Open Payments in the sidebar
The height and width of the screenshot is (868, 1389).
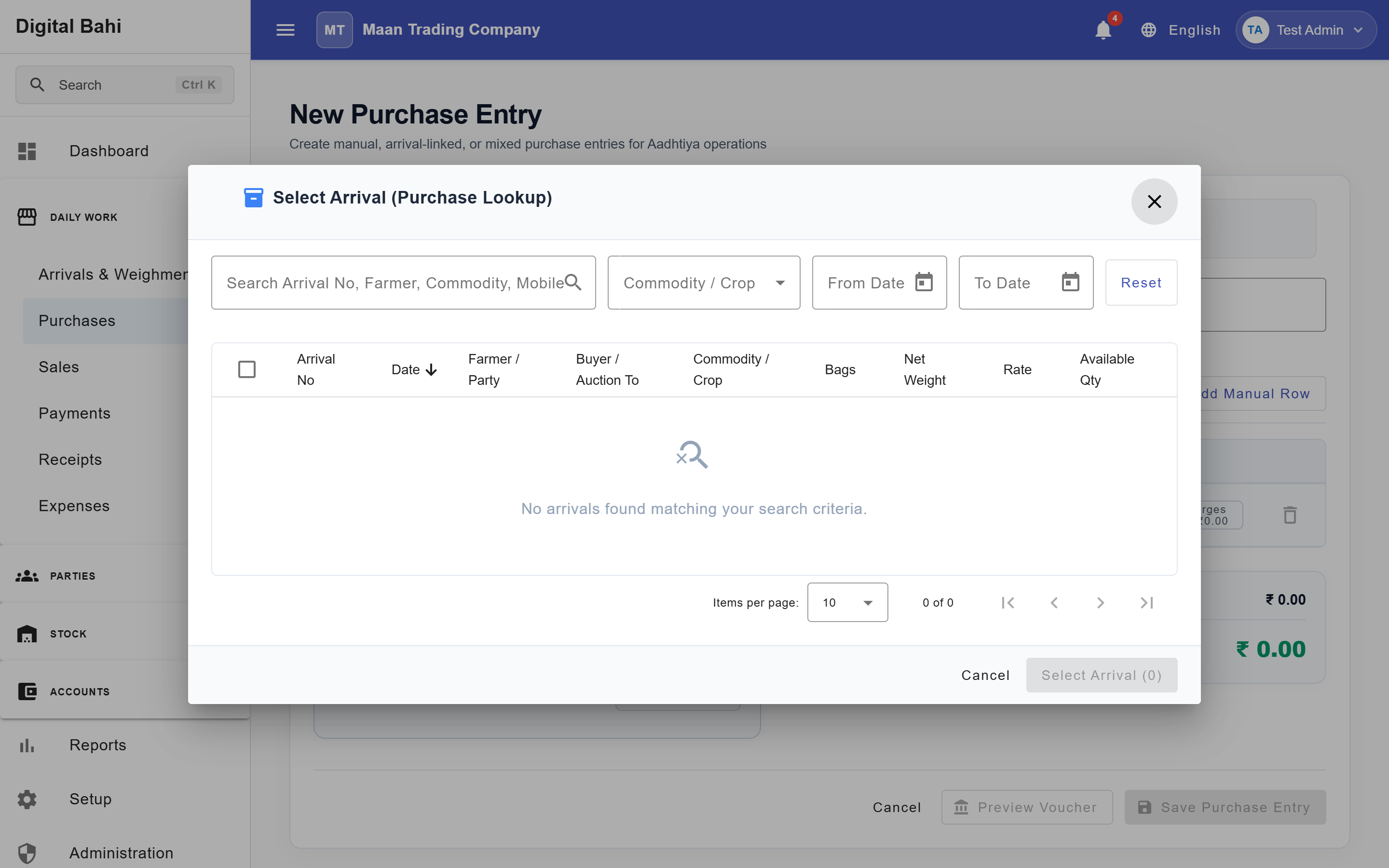pos(106,413)
